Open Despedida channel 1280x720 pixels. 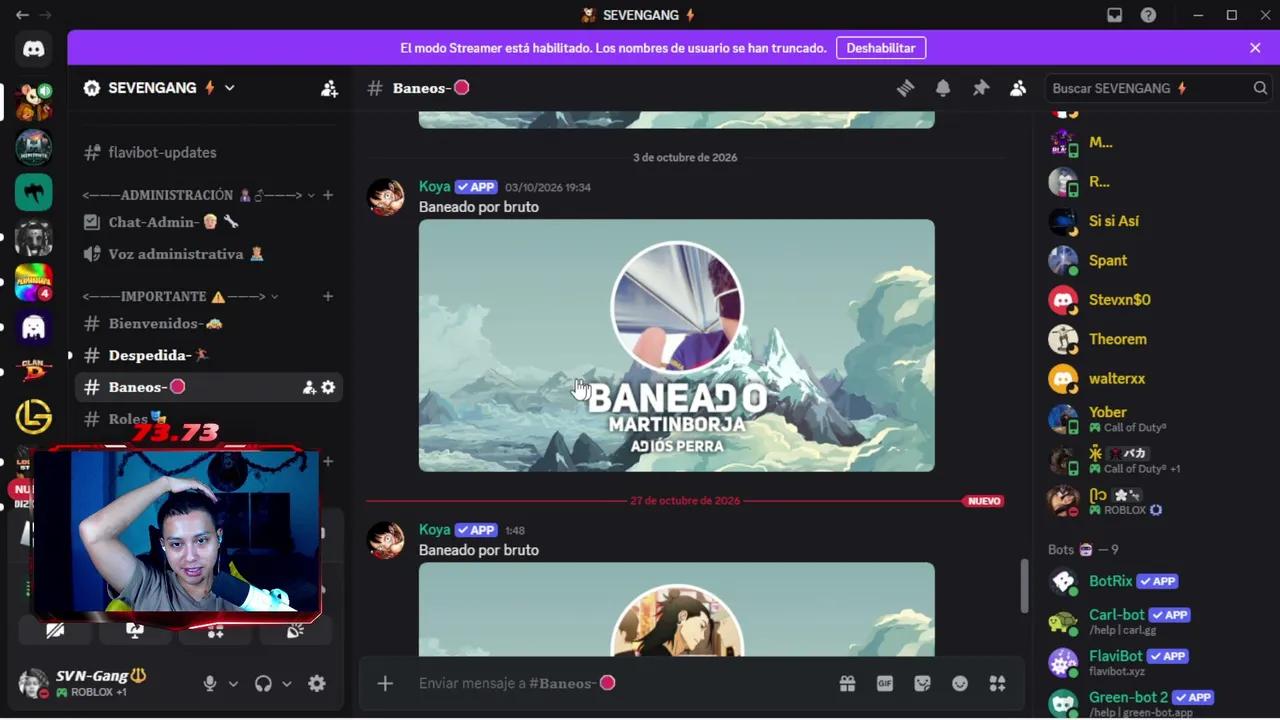[x=208, y=355]
